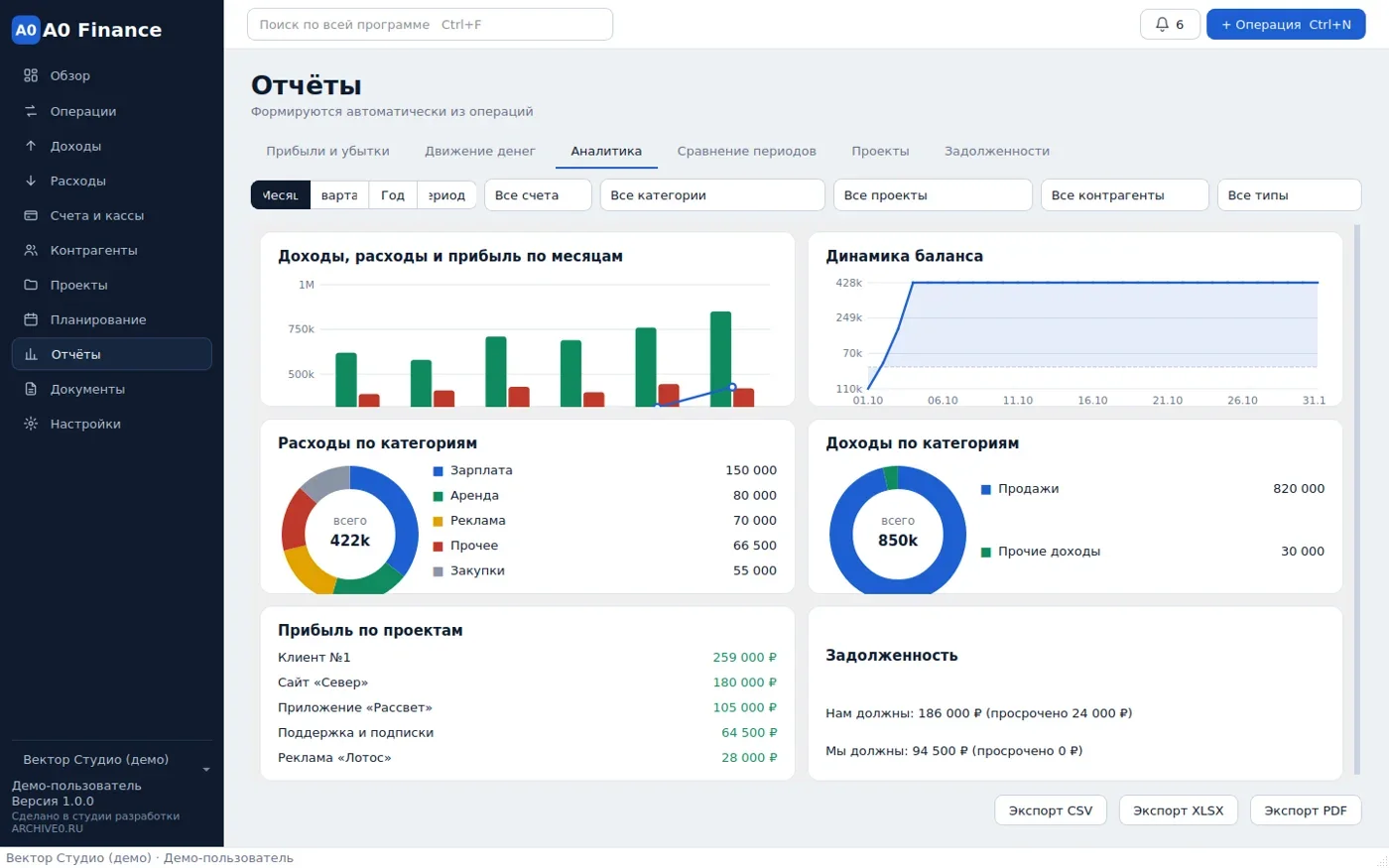The height and width of the screenshot is (868, 1389).
Task: Click the Planning calendar icon
Action: tap(31, 319)
